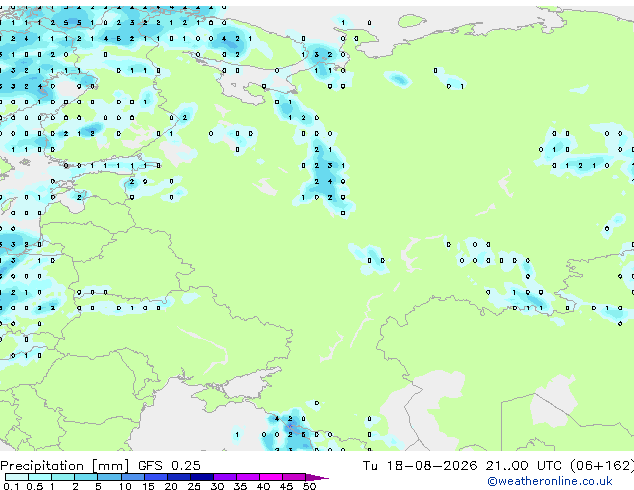Click the legend value label '25'
The height and width of the screenshot is (490, 634).
click(194, 486)
